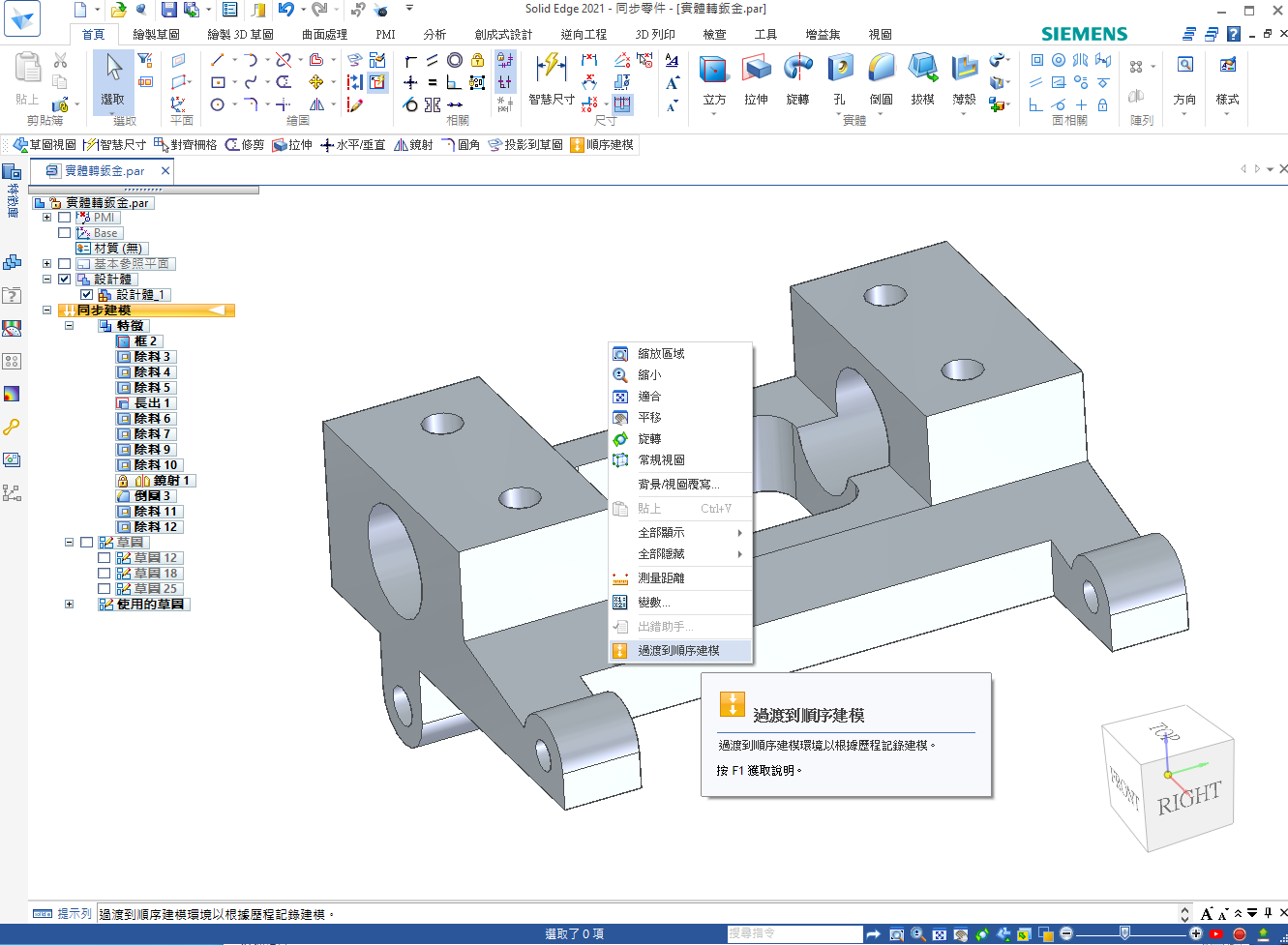Adjust the zoom slider in status bar
This screenshot has width=1288, height=945.
[x=1124, y=933]
